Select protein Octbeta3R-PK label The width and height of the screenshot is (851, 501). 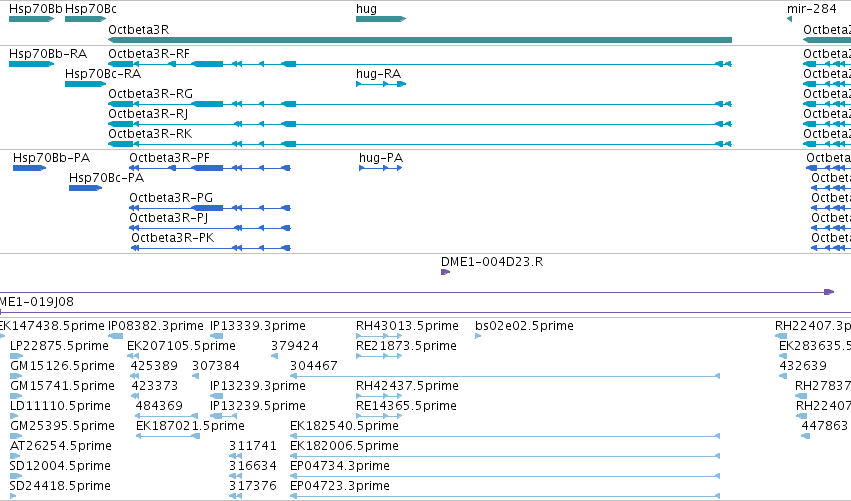tap(173, 238)
